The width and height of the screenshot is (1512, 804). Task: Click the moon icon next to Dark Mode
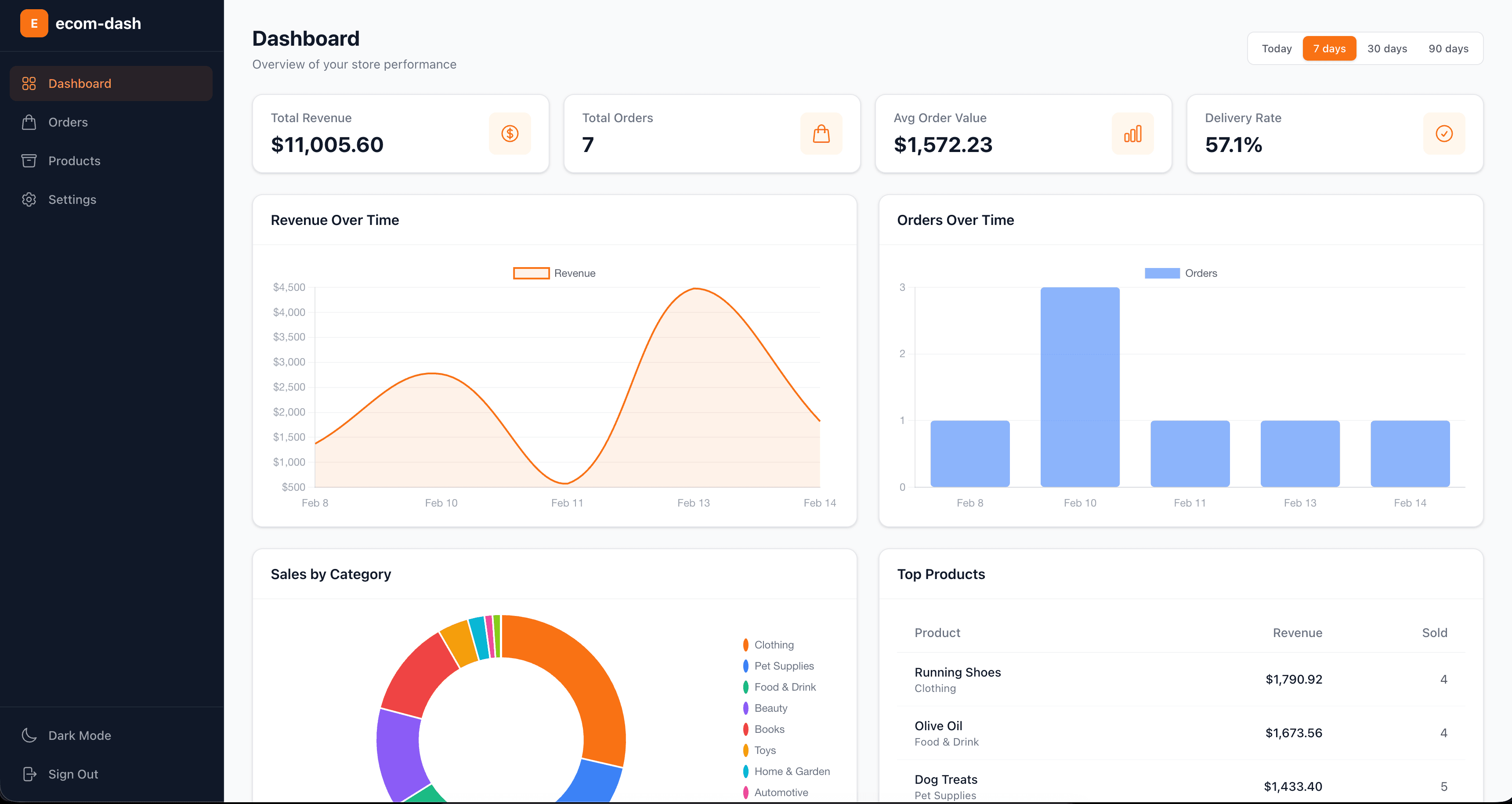(x=29, y=735)
